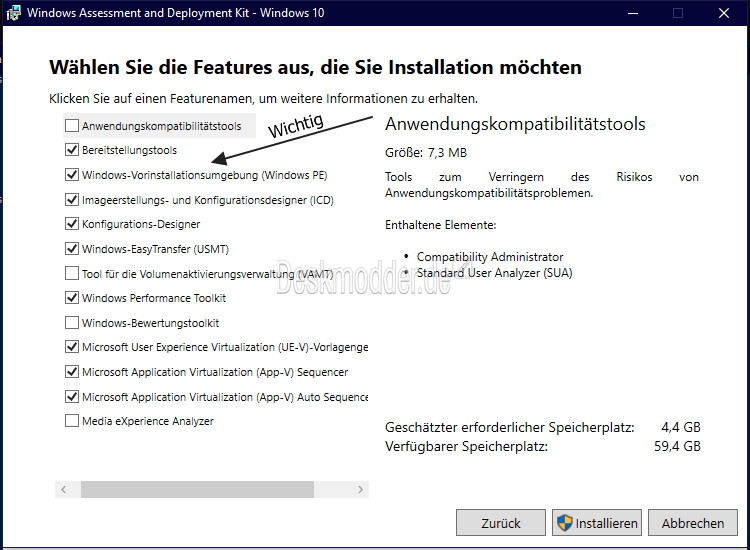Select Windows-Bewertungstoolkit feature name

coord(151,323)
